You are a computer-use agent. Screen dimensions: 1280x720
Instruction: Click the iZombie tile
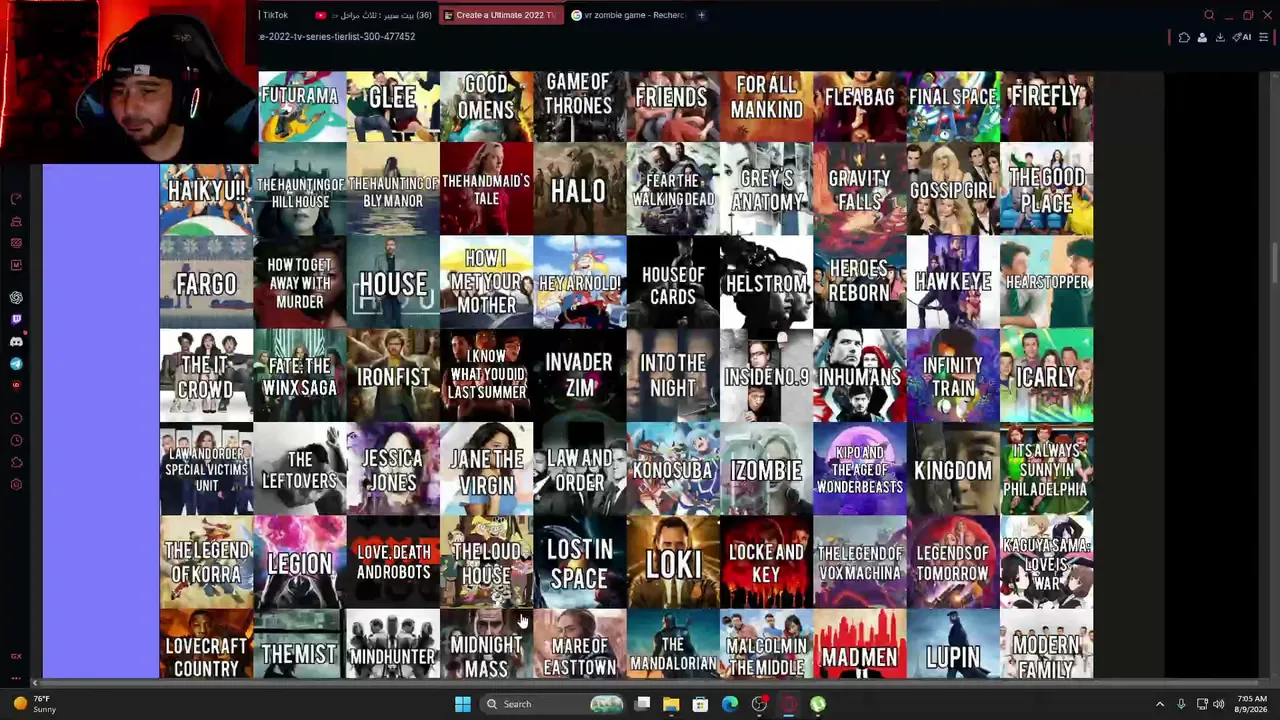pos(766,469)
